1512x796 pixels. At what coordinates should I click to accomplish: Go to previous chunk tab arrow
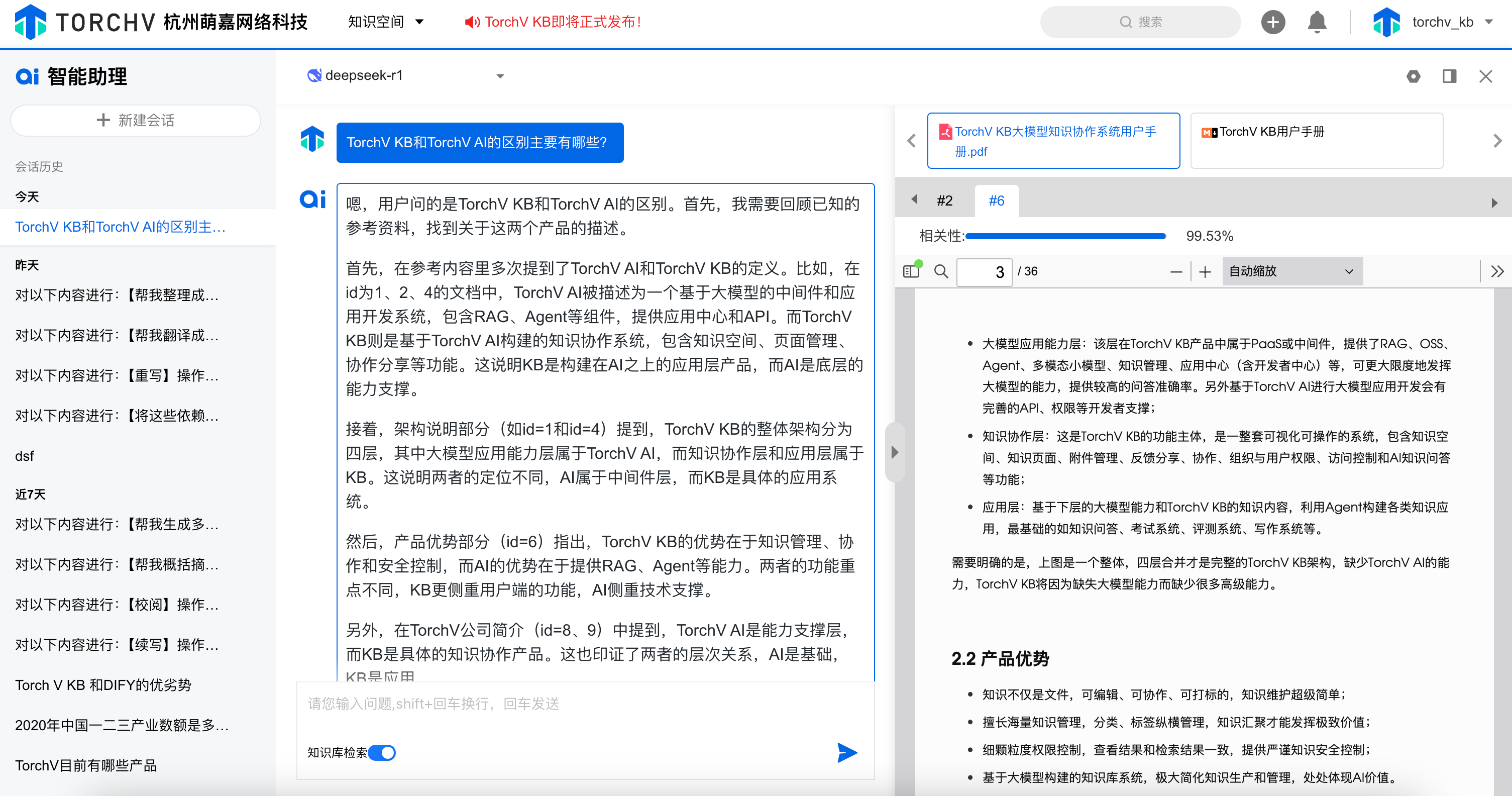(x=914, y=200)
